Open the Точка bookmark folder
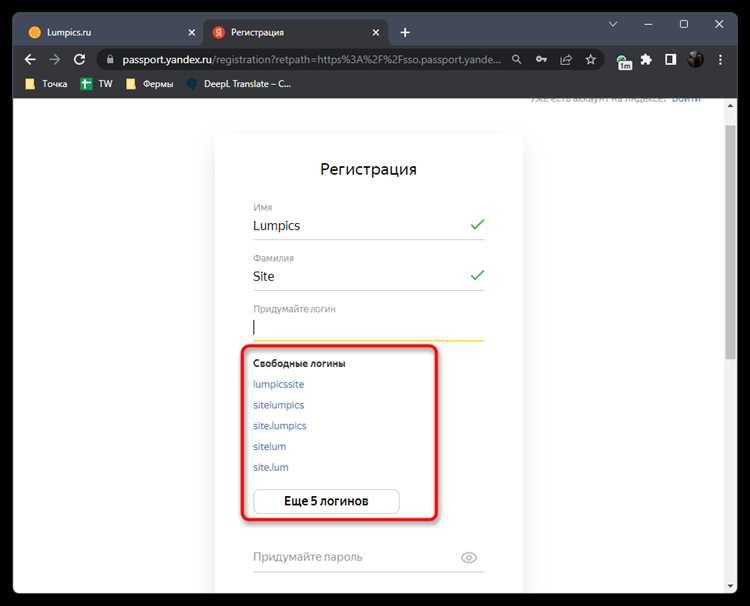750x606 pixels. click(46, 84)
